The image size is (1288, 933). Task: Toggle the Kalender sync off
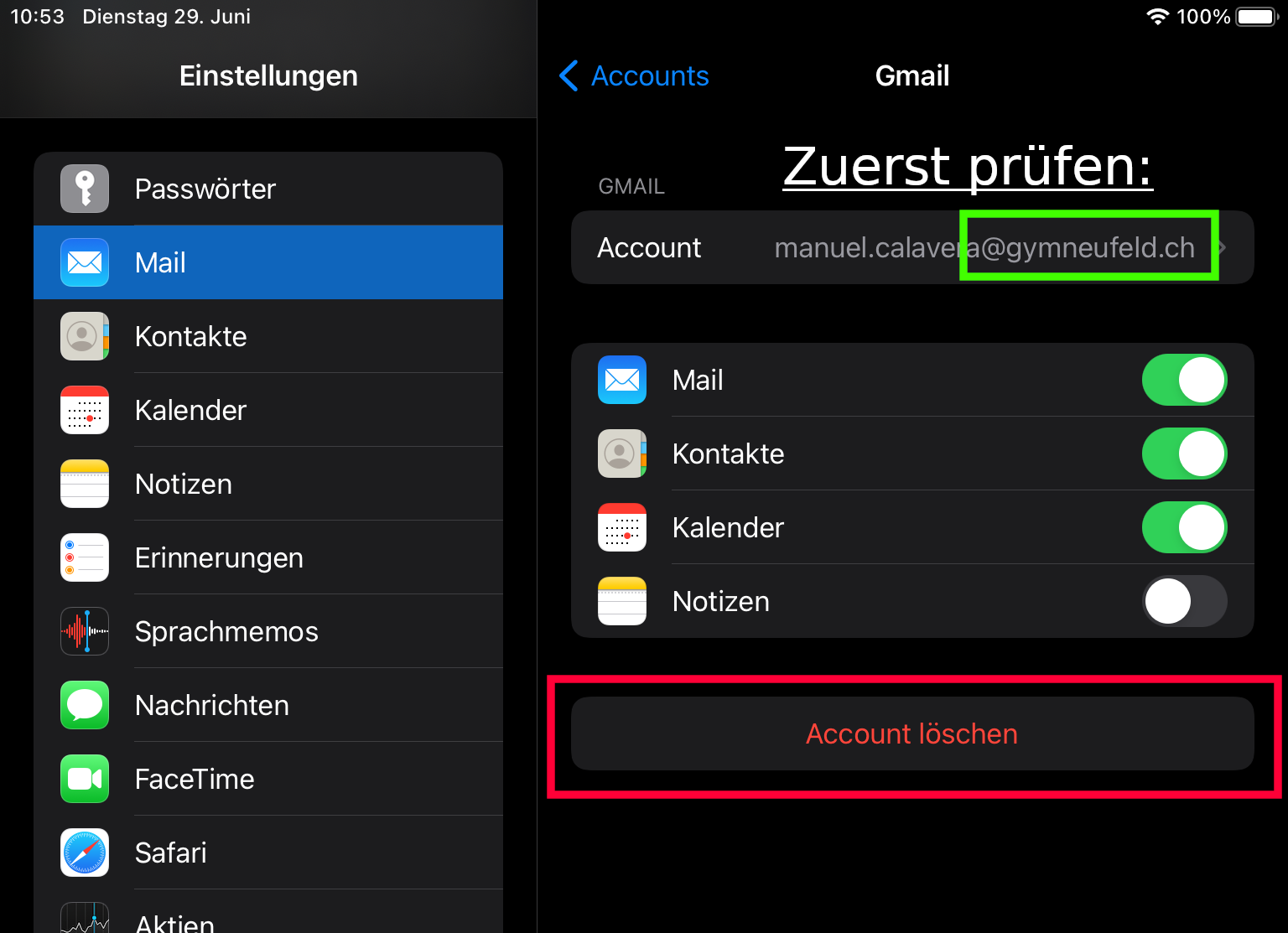pos(1184,527)
